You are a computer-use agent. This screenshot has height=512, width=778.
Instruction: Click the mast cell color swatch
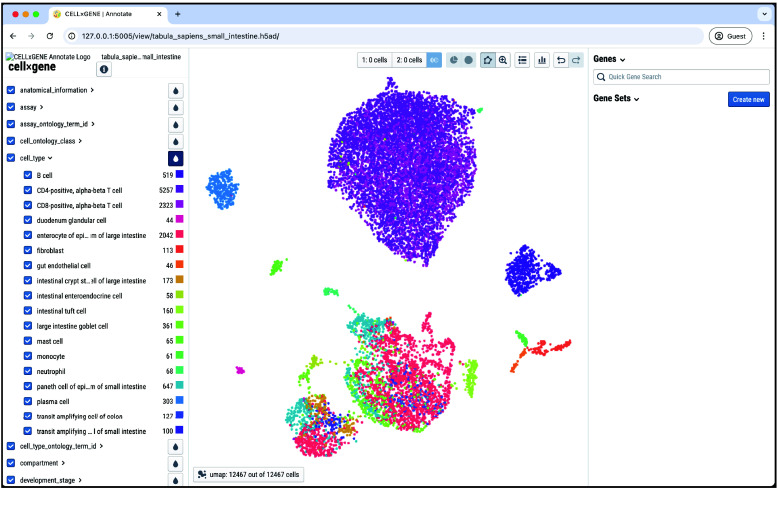(179, 341)
